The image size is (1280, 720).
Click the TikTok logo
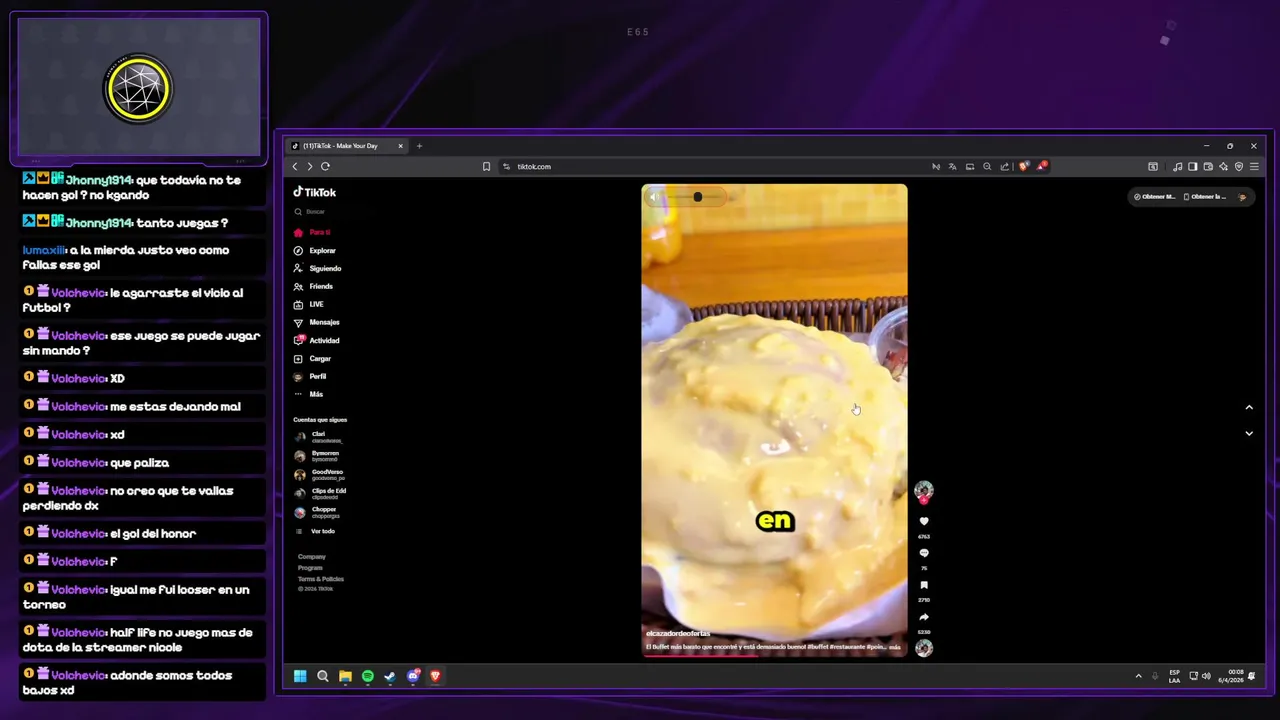pos(315,192)
